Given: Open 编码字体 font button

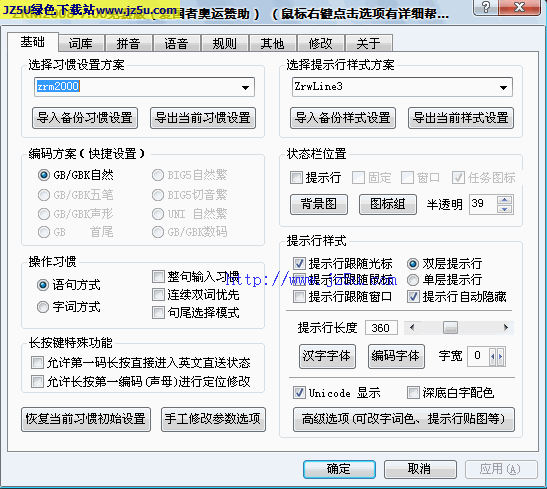Looking at the screenshot, I should [396, 356].
